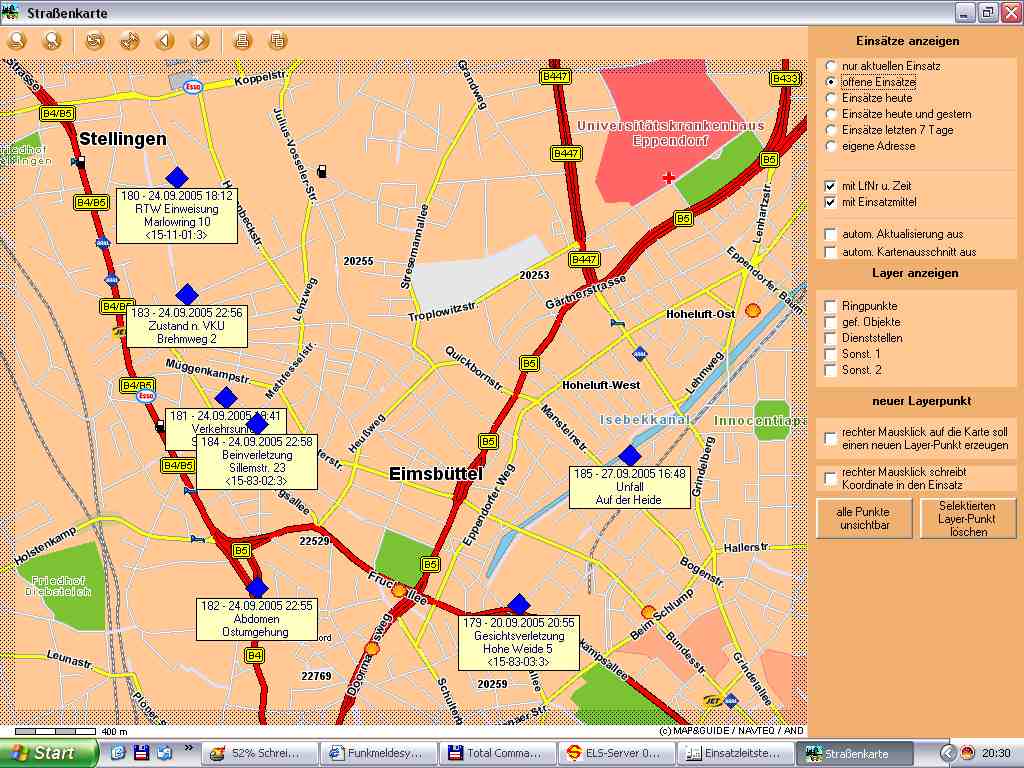Go to the next map view with the right arrow
Image resolution: width=1024 pixels, height=768 pixels.
199,41
